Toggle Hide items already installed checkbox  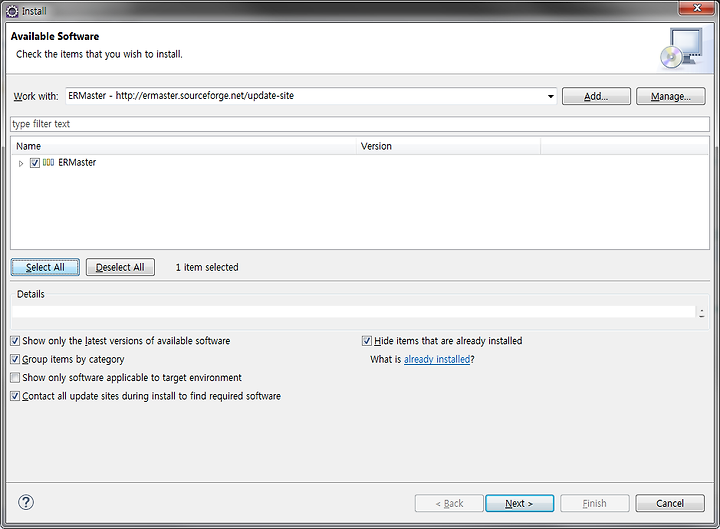pos(367,341)
